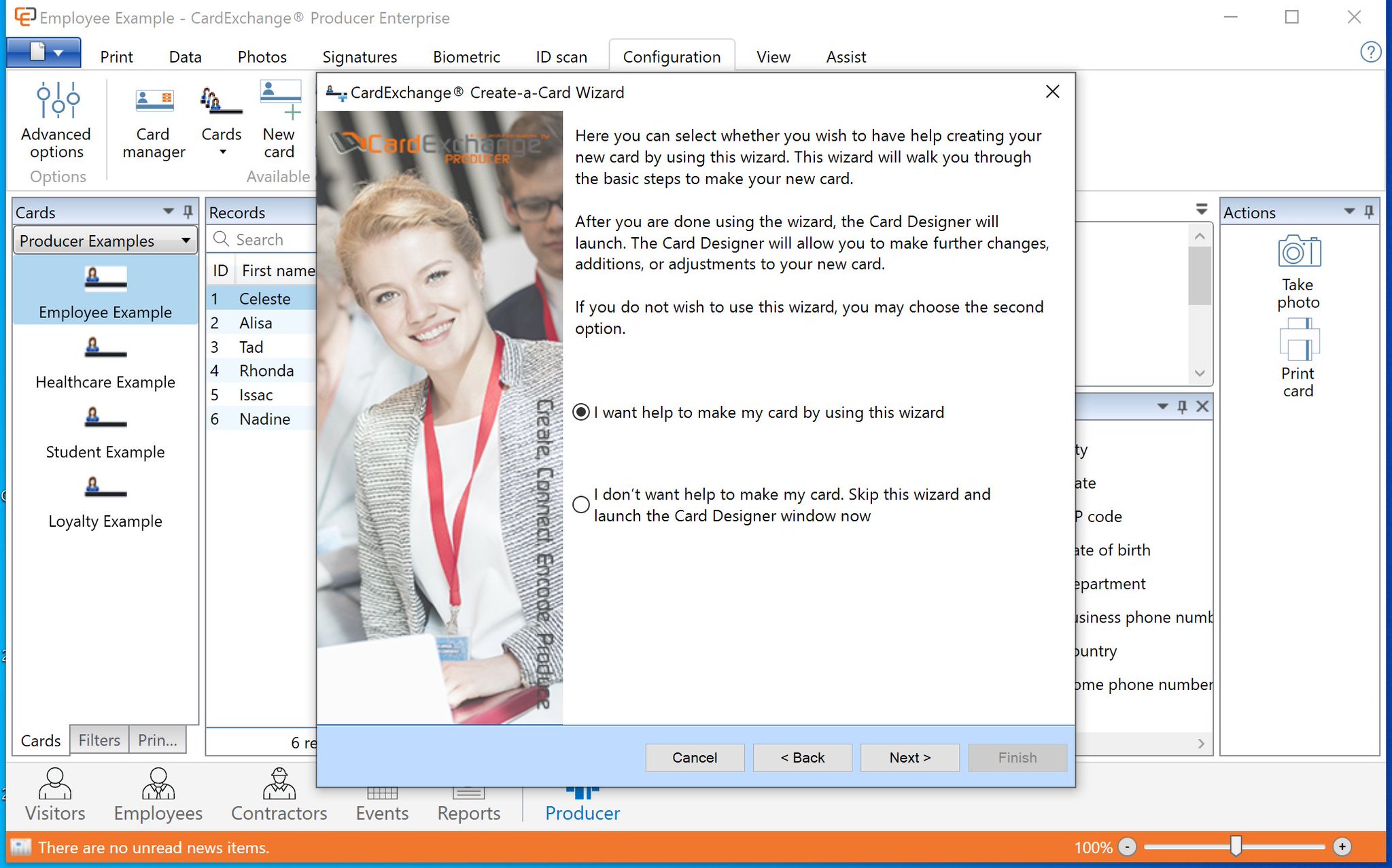
Task: Expand the Producer Examples dropdown
Action: [x=186, y=241]
